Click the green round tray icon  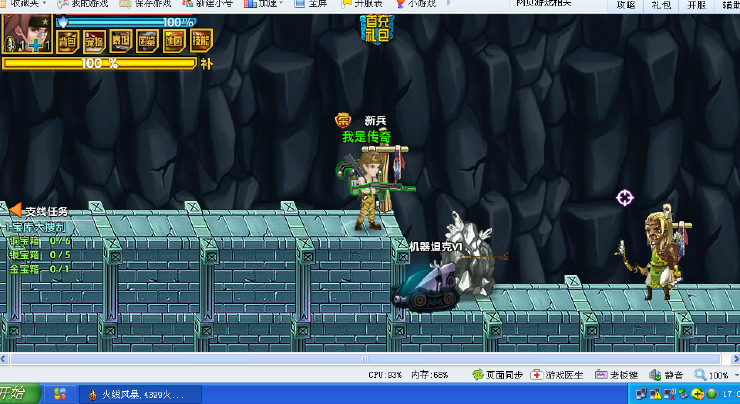pos(712,394)
